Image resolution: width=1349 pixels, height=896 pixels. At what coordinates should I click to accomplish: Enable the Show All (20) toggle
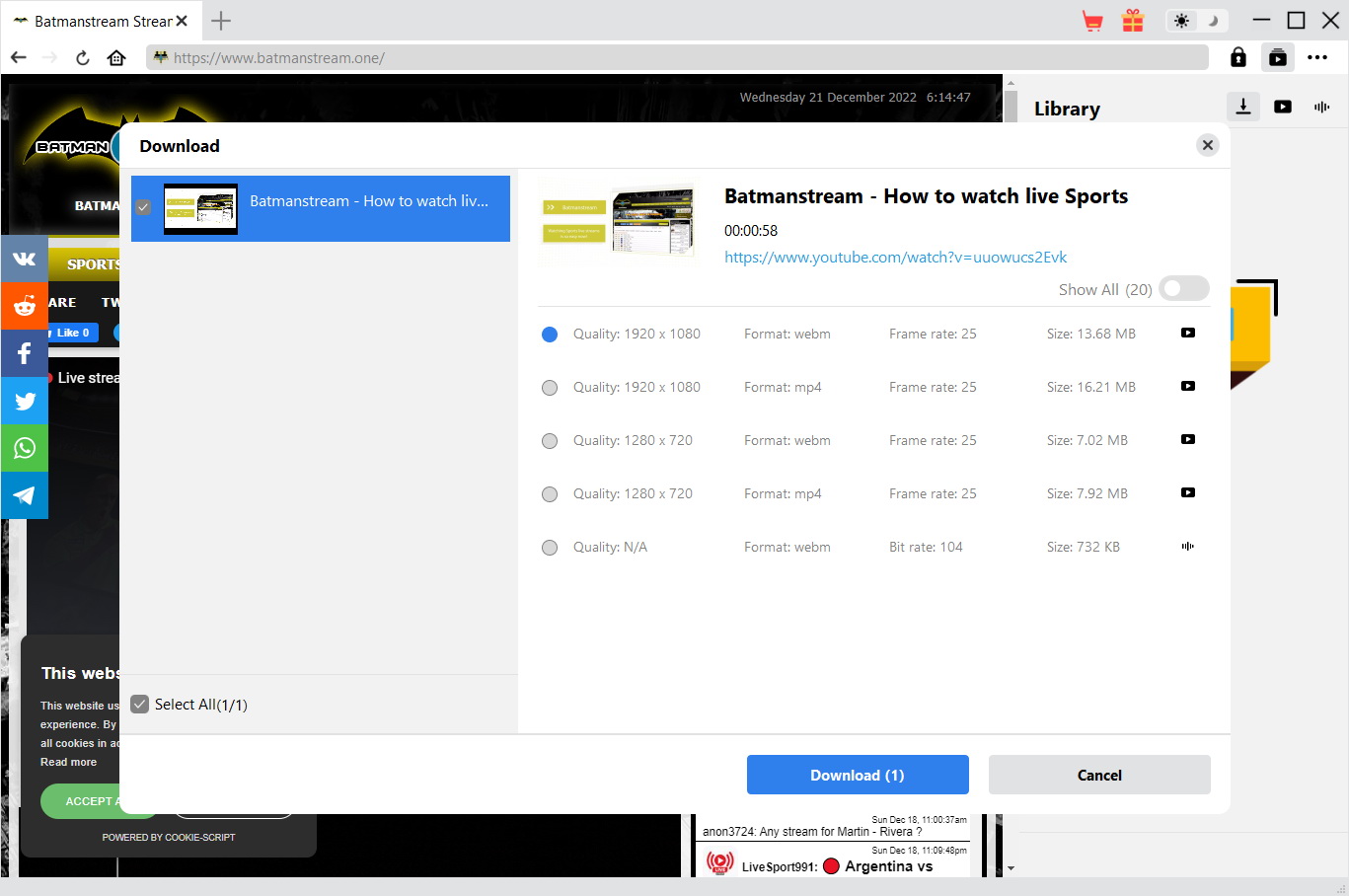(x=1183, y=288)
